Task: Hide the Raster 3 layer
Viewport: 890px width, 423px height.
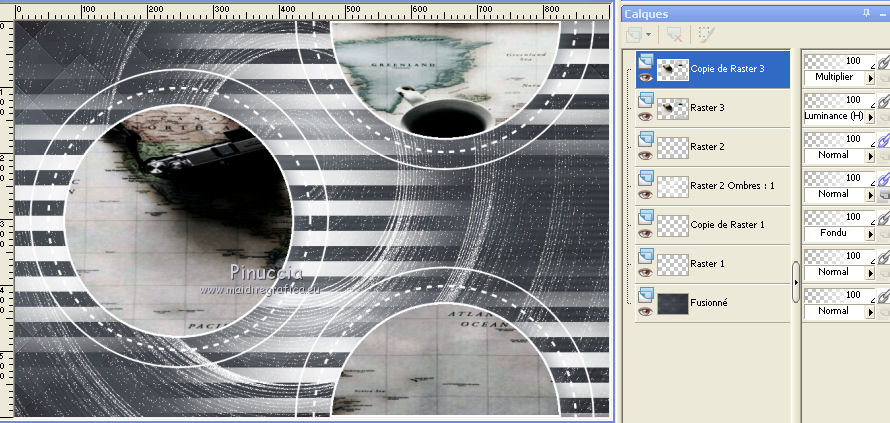Action: coord(645,116)
